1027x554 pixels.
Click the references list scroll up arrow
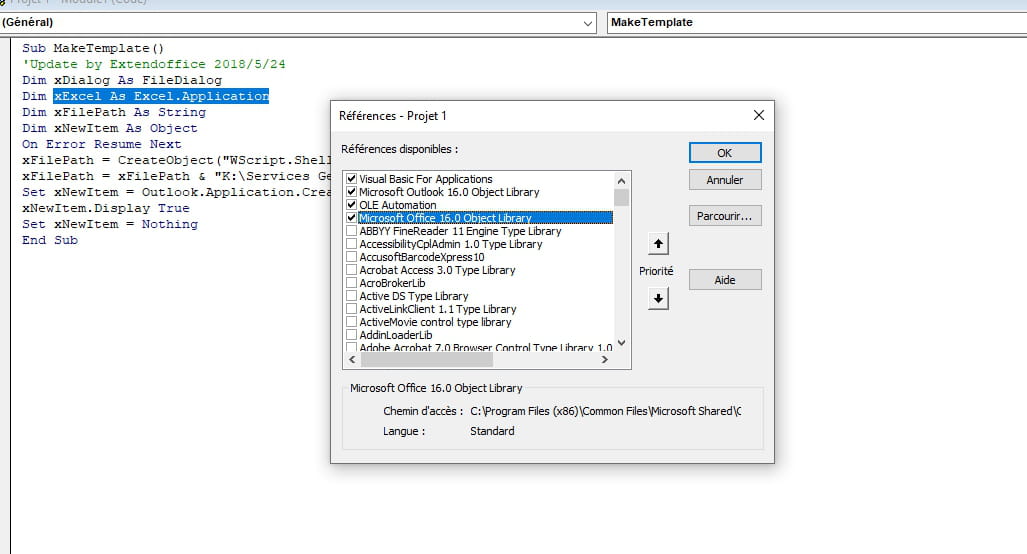point(622,181)
